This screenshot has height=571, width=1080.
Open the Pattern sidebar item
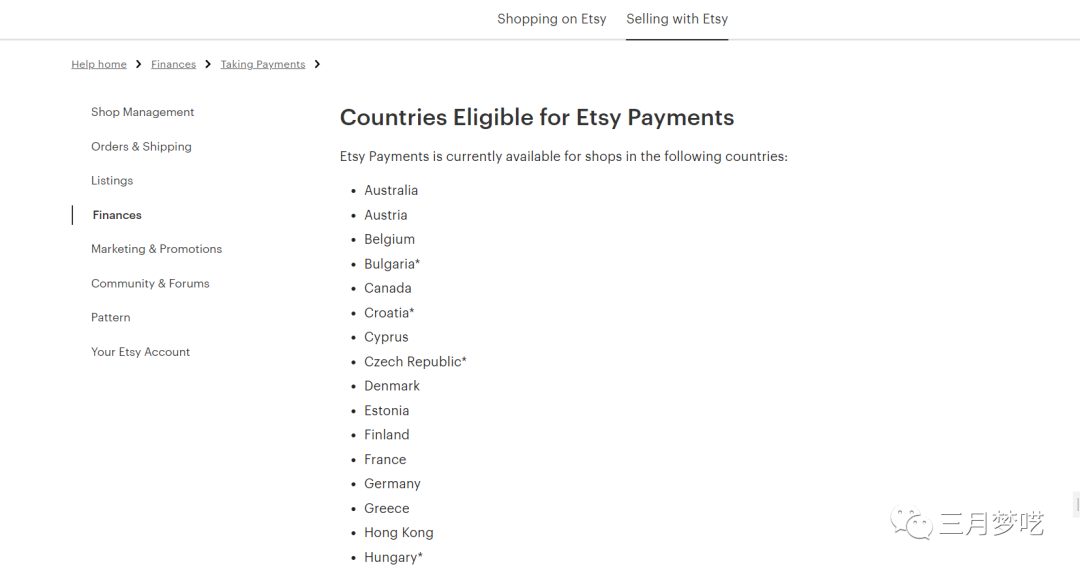point(110,318)
